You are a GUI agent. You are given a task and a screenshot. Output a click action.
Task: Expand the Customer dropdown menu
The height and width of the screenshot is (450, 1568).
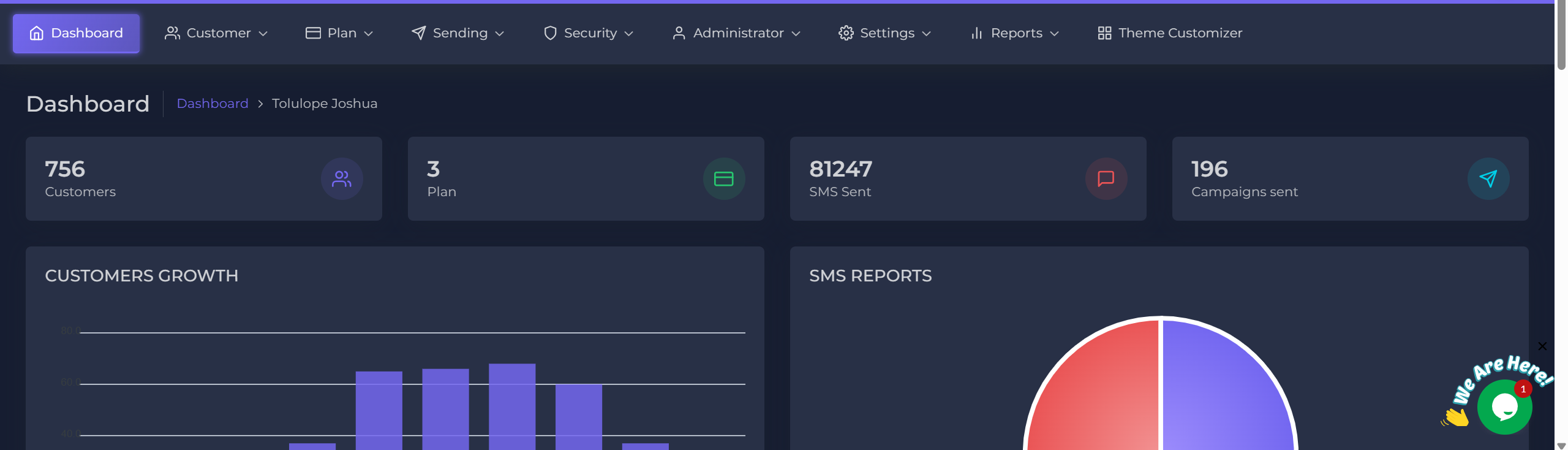(x=216, y=33)
